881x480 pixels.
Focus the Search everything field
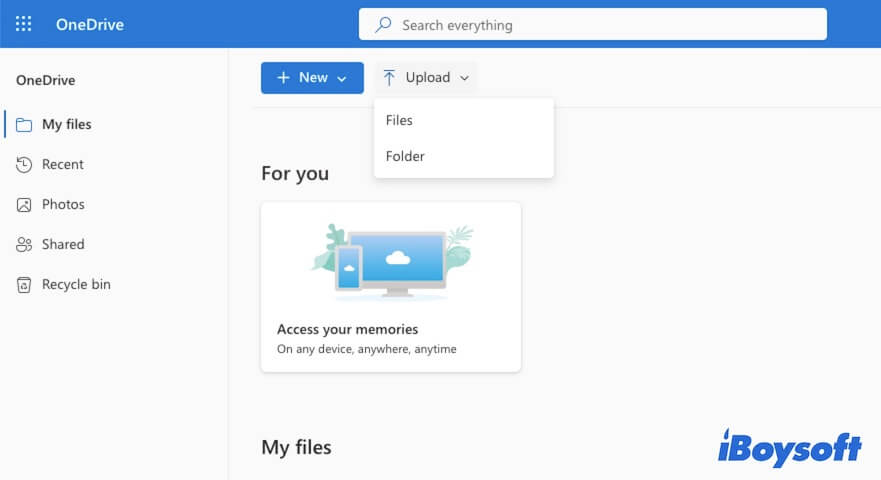(593, 24)
